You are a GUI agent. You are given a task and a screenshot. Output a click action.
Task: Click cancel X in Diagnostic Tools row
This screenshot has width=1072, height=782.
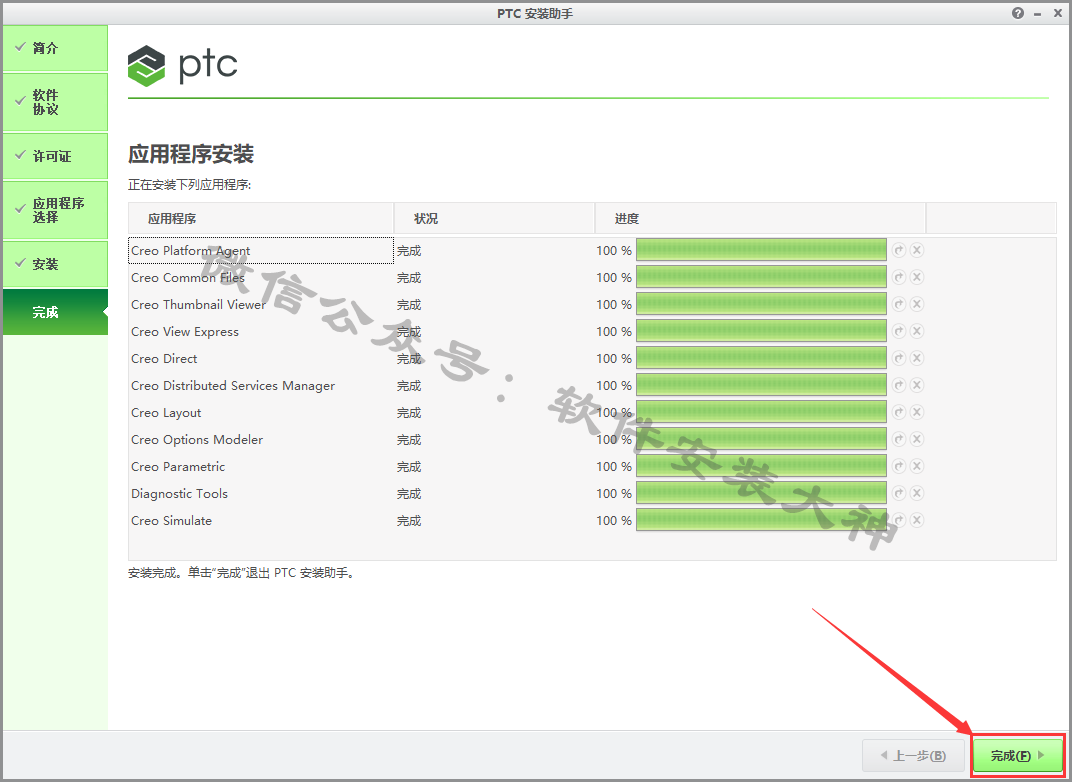click(917, 493)
